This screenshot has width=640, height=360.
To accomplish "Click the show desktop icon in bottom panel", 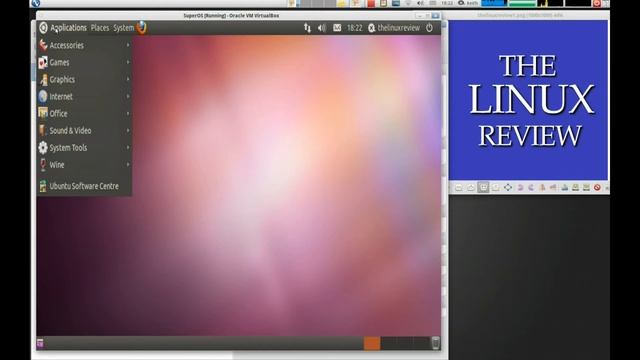I will (x=40, y=343).
